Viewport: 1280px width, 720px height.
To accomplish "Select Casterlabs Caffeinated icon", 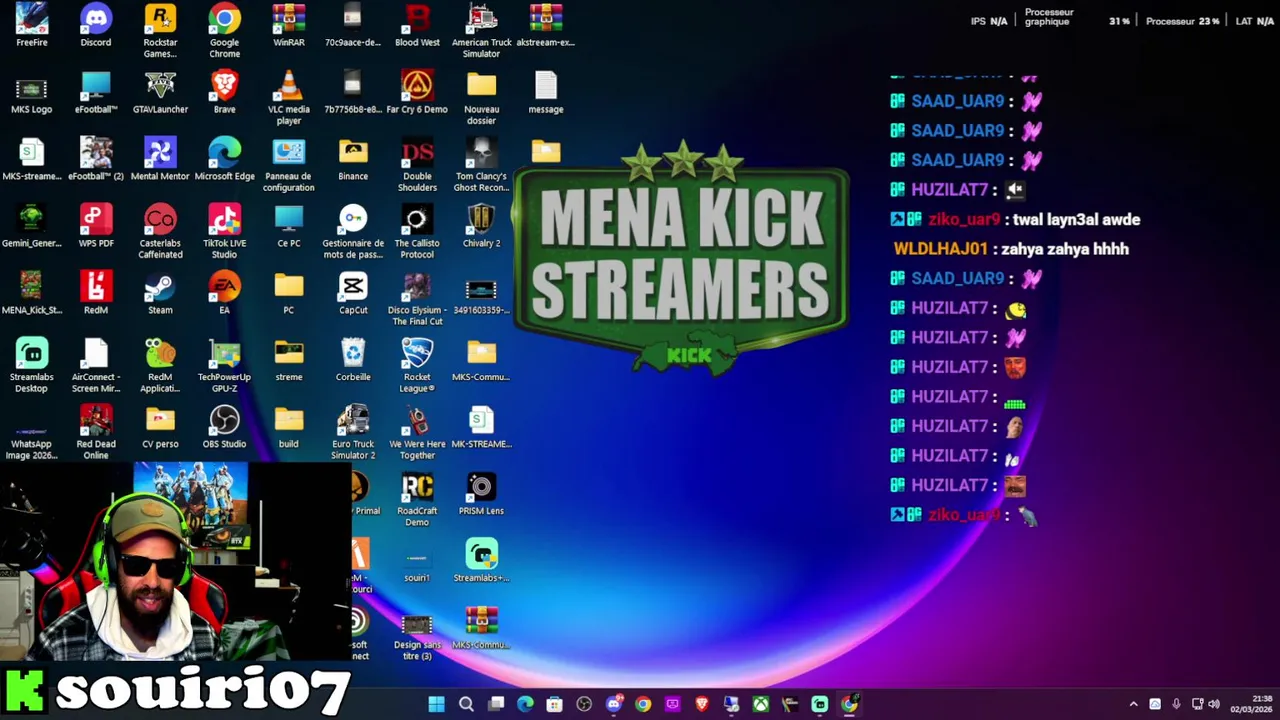I will (160, 232).
